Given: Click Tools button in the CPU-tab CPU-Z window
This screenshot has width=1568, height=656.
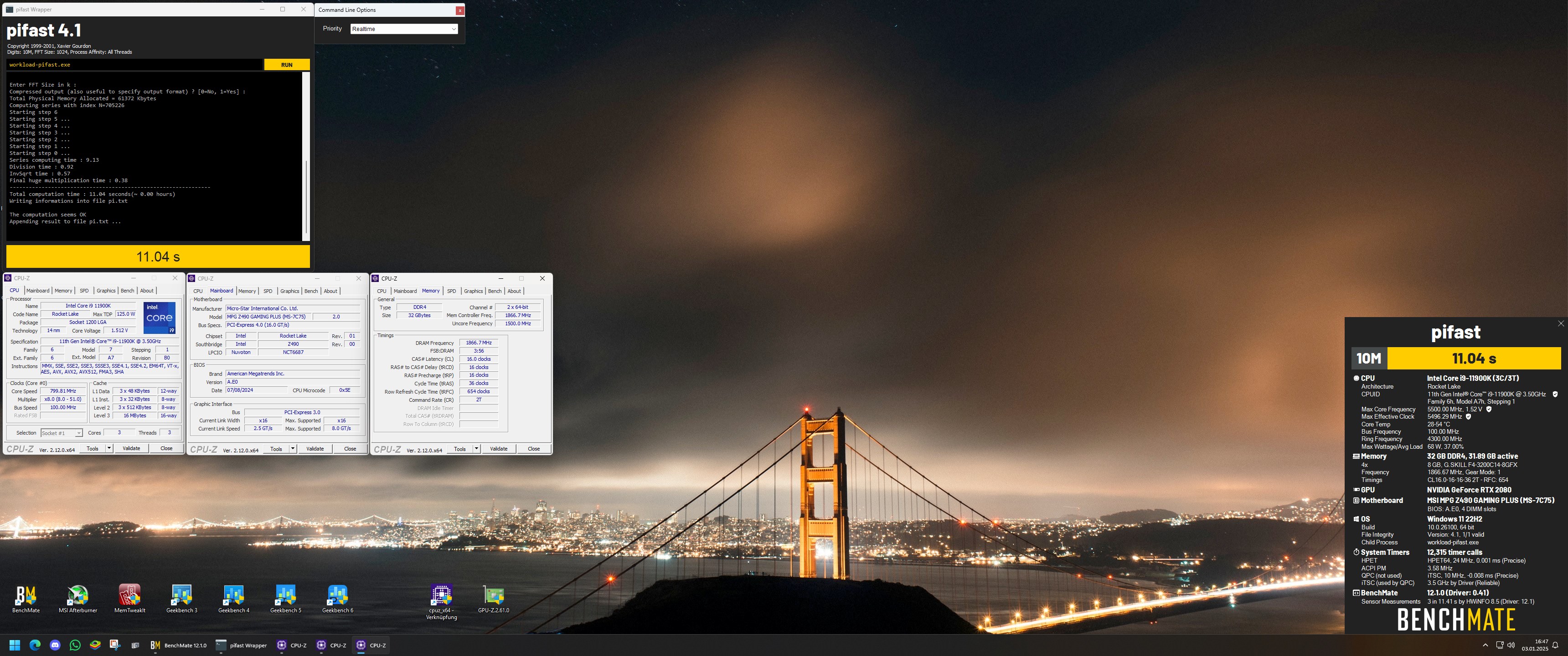Looking at the screenshot, I should [93, 448].
